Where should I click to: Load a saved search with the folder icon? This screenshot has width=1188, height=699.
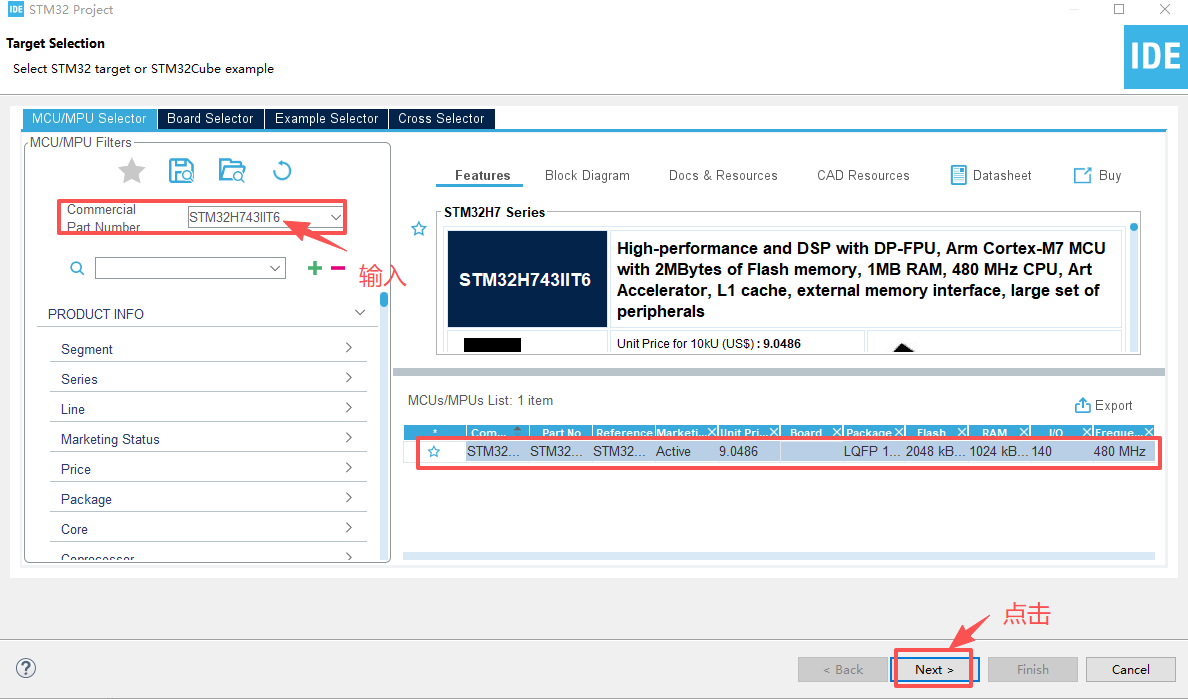coord(232,171)
